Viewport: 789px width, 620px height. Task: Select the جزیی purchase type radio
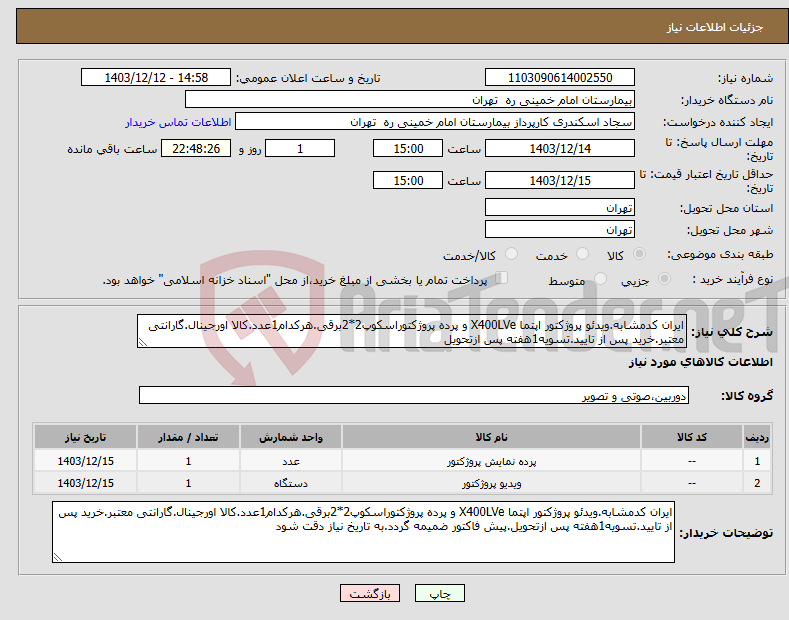point(664,278)
